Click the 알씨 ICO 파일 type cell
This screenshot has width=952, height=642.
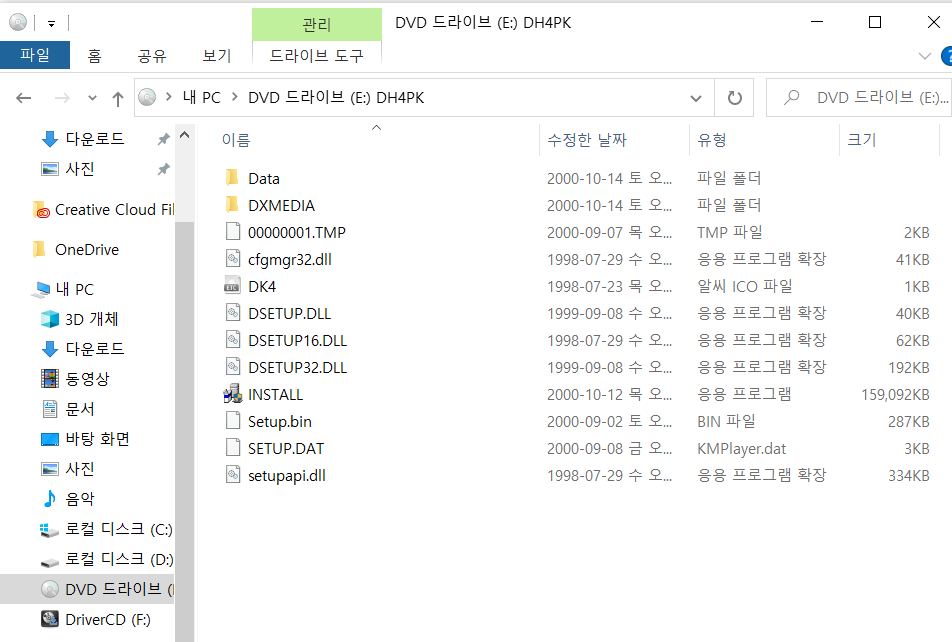pos(744,286)
